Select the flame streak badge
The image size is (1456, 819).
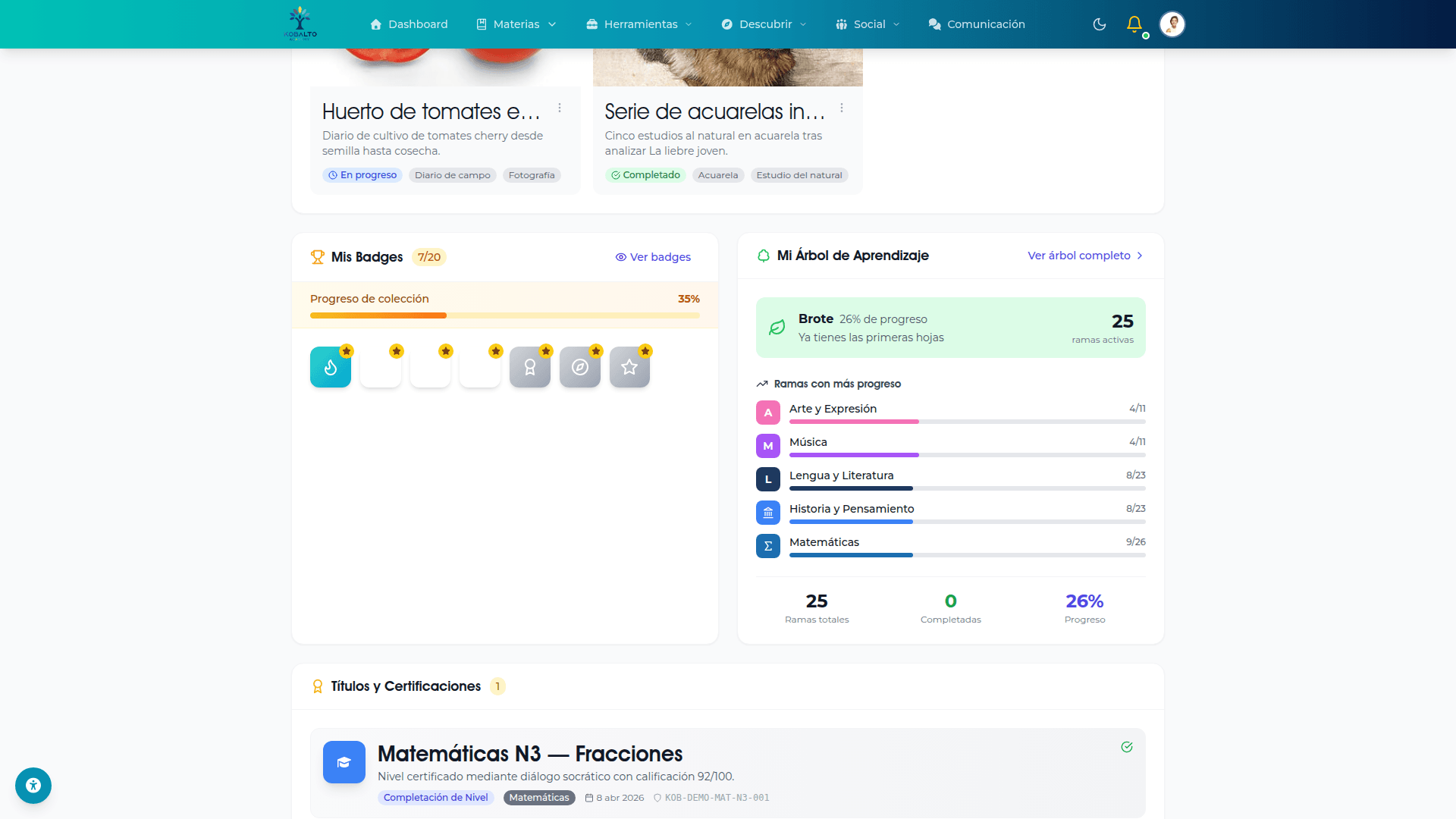pyautogui.click(x=331, y=367)
